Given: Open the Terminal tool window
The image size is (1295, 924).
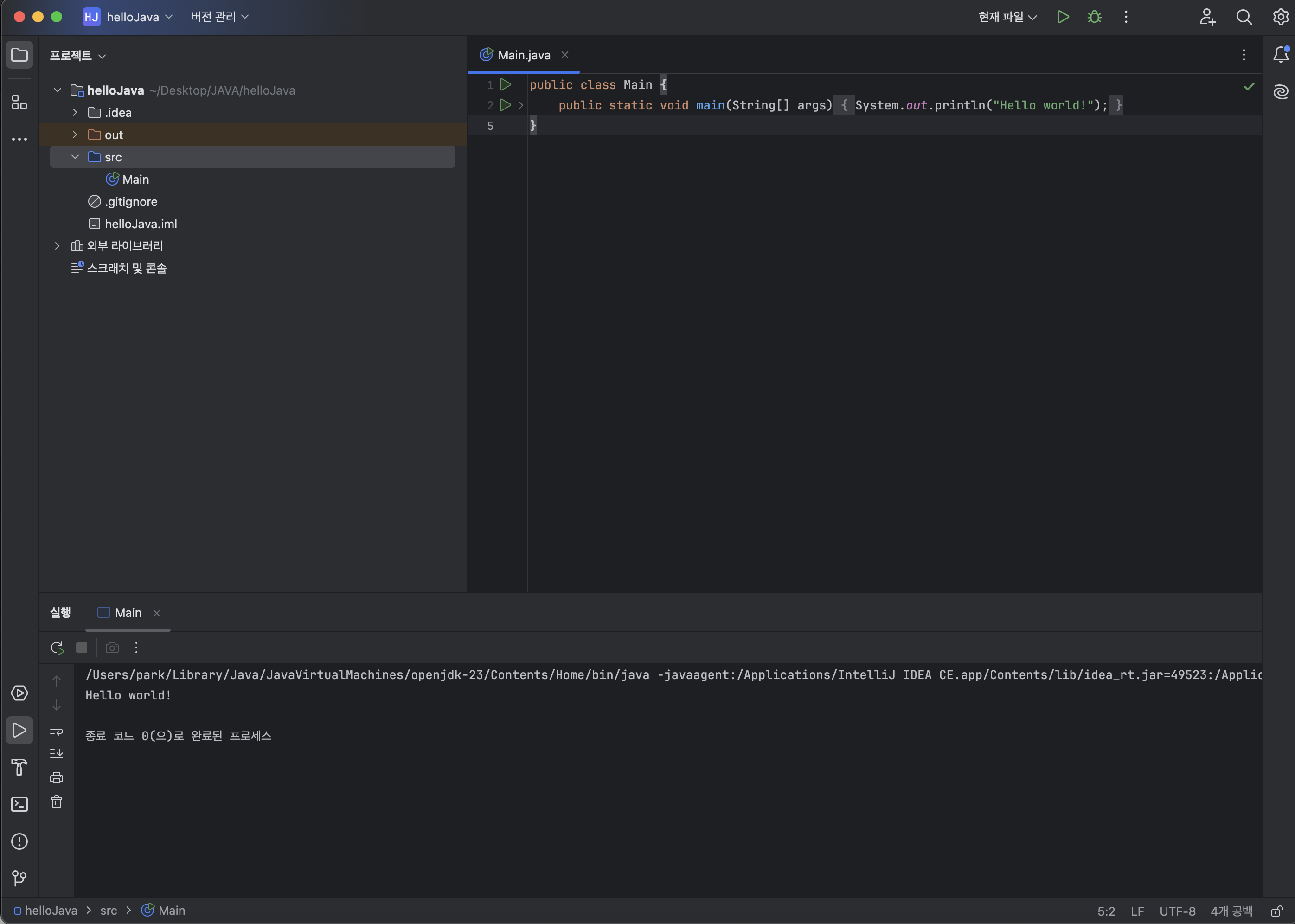Looking at the screenshot, I should pyautogui.click(x=19, y=804).
